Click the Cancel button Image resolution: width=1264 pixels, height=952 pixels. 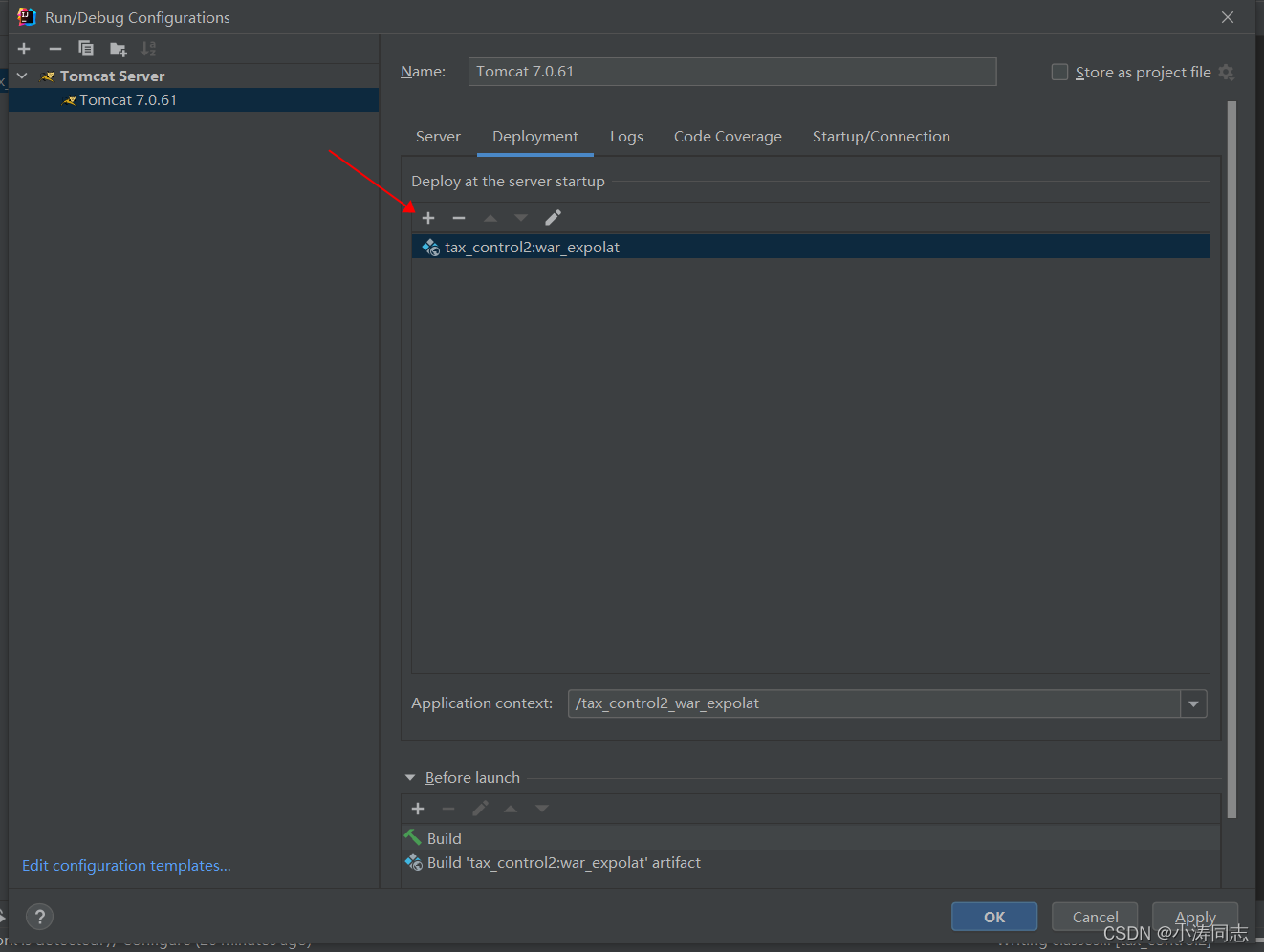point(1095,917)
